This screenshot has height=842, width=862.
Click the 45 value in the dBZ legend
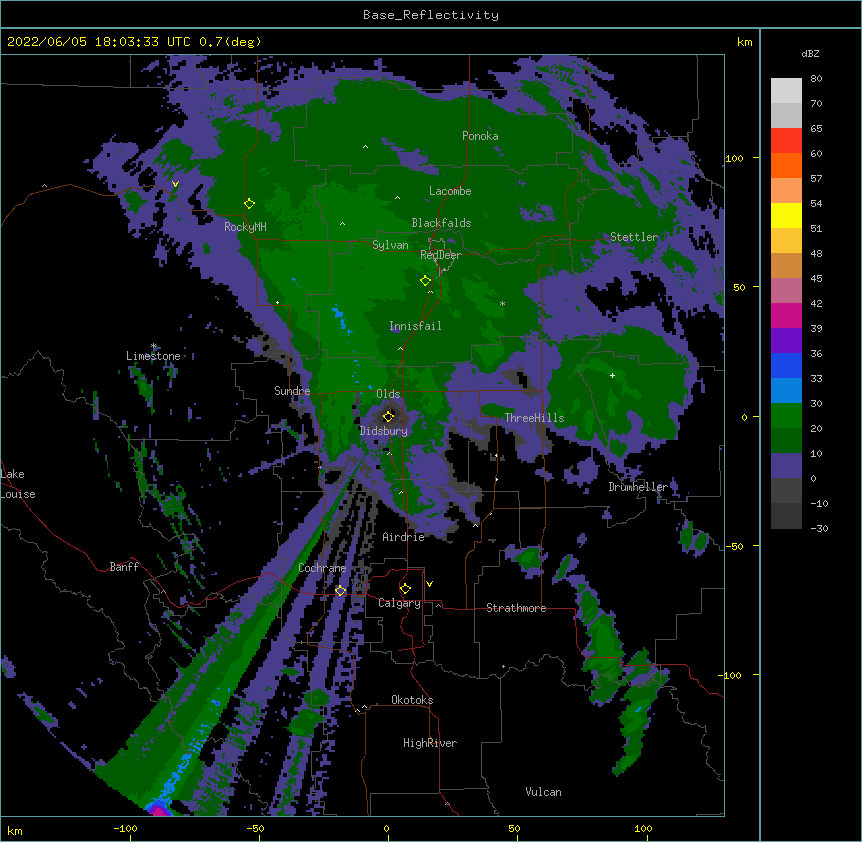click(x=816, y=279)
